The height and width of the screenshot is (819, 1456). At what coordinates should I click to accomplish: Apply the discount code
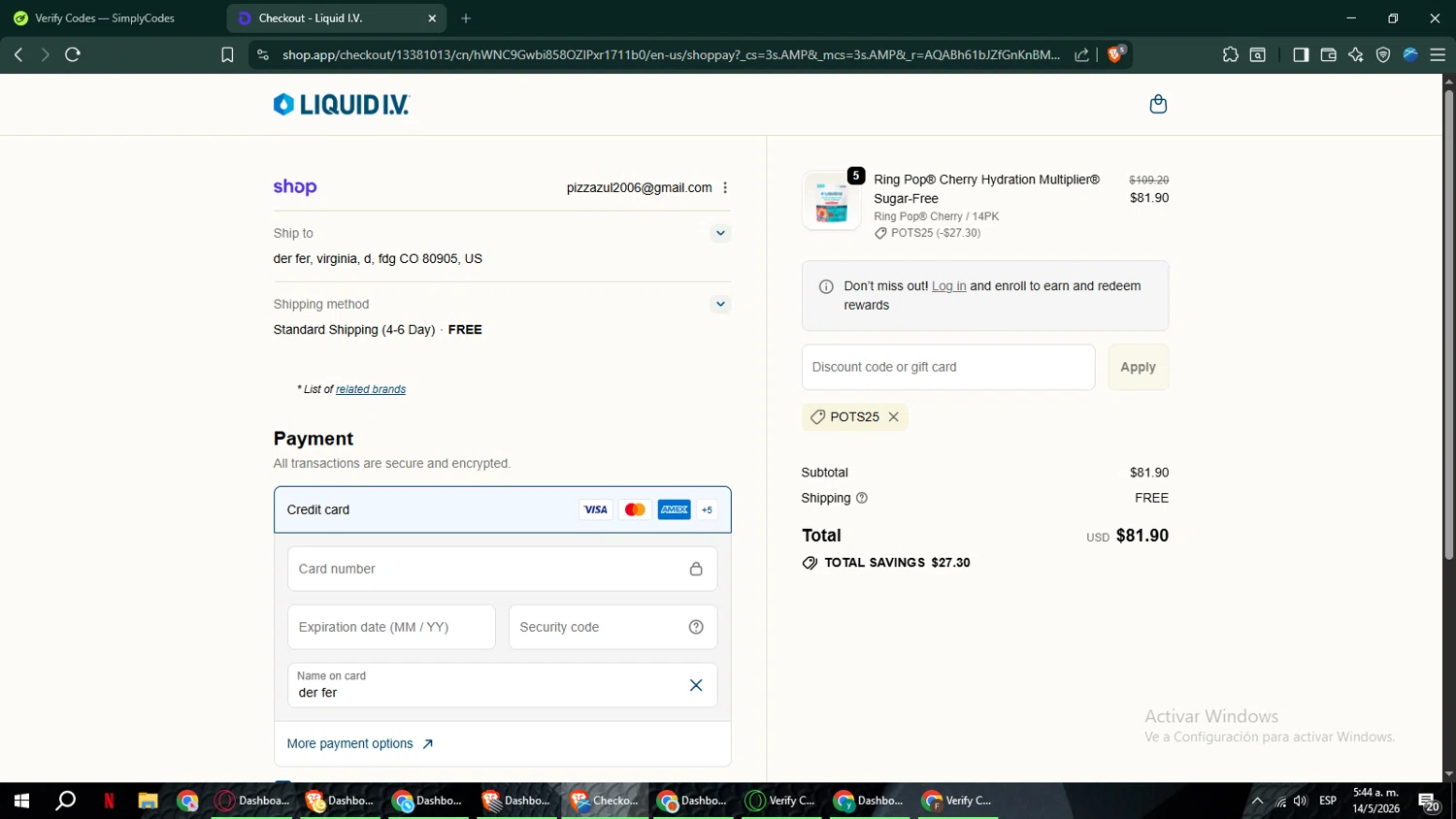1138,367
